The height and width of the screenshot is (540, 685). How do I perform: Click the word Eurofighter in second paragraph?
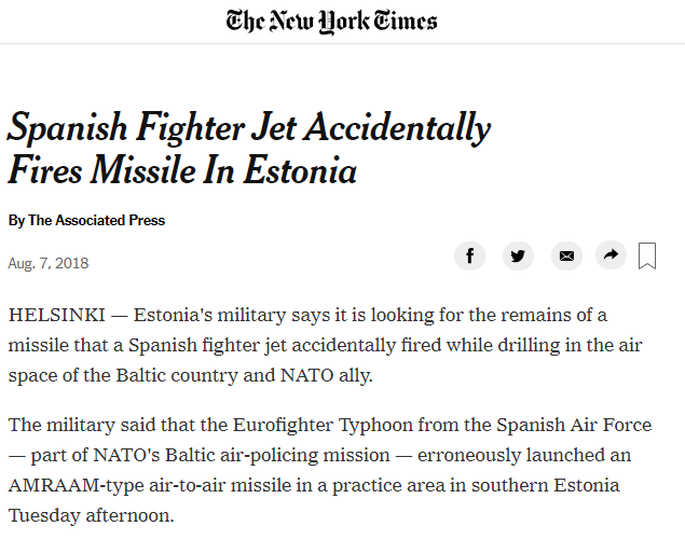[x=283, y=425]
